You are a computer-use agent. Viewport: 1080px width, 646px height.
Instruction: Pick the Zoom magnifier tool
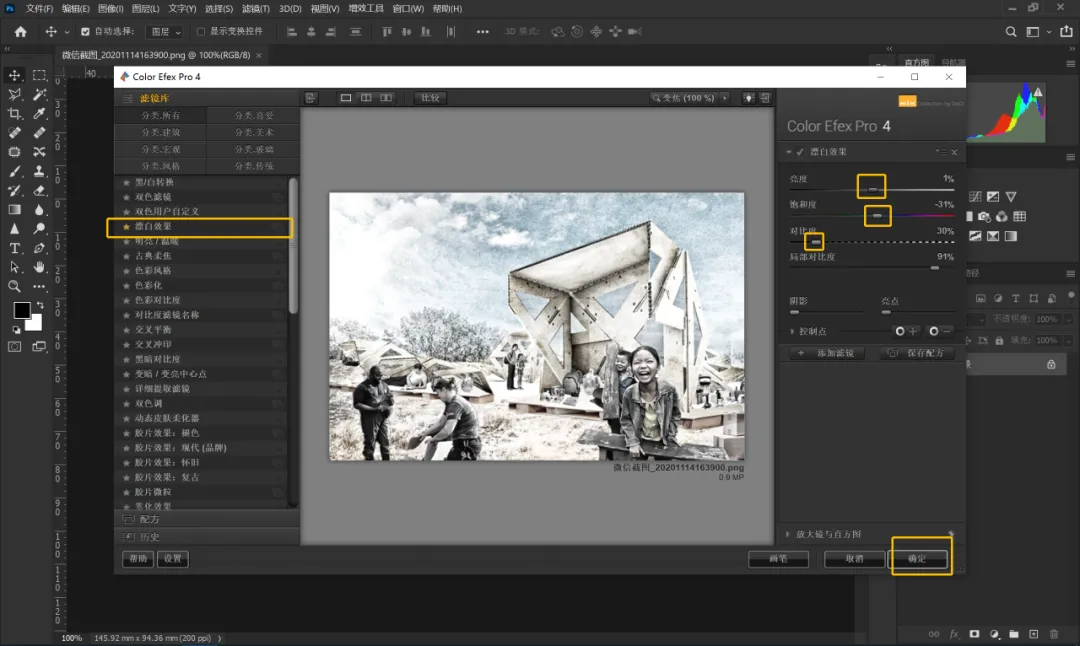click(x=15, y=286)
